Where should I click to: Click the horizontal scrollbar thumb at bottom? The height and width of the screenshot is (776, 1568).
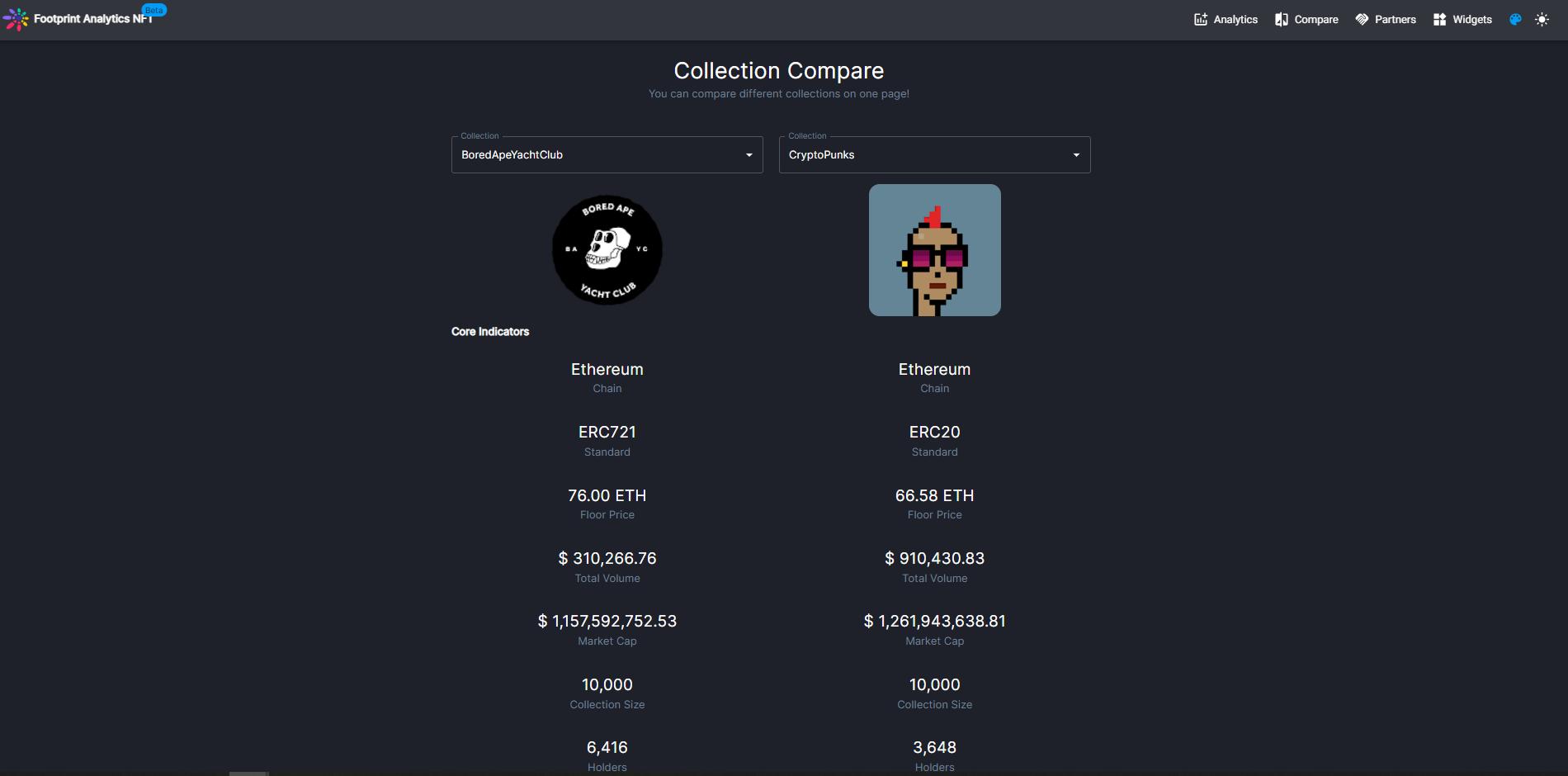tap(248, 774)
